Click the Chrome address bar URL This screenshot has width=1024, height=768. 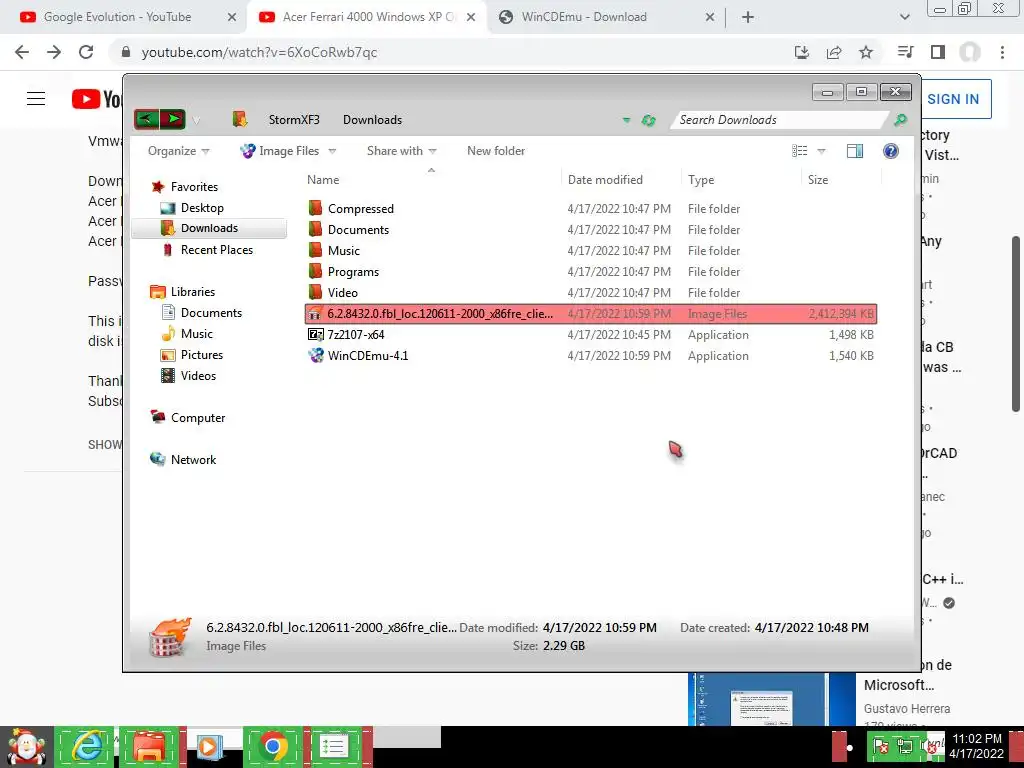coord(259,52)
